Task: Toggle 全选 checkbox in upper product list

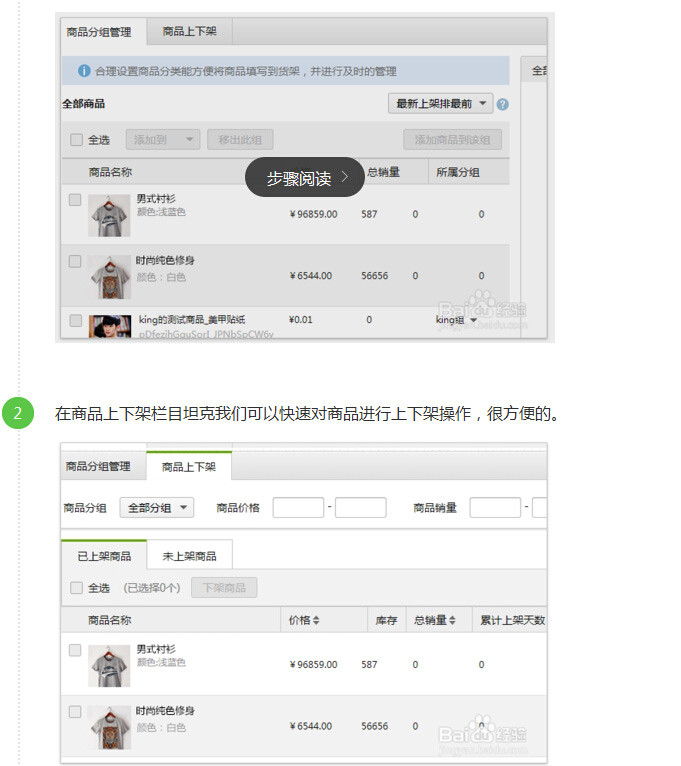Action: click(x=76, y=140)
